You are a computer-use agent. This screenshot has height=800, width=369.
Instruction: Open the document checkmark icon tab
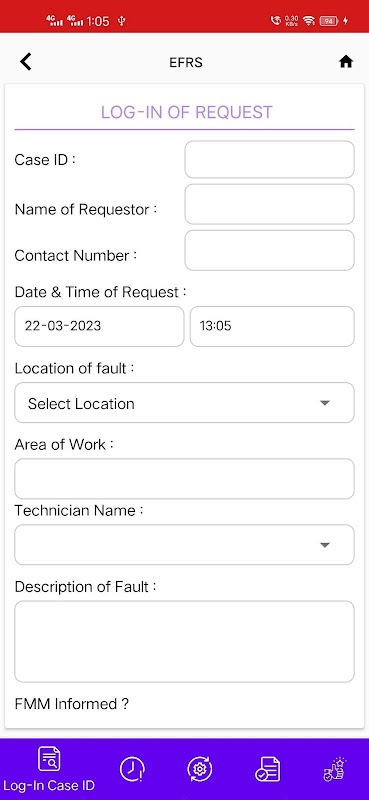tap(267, 768)
